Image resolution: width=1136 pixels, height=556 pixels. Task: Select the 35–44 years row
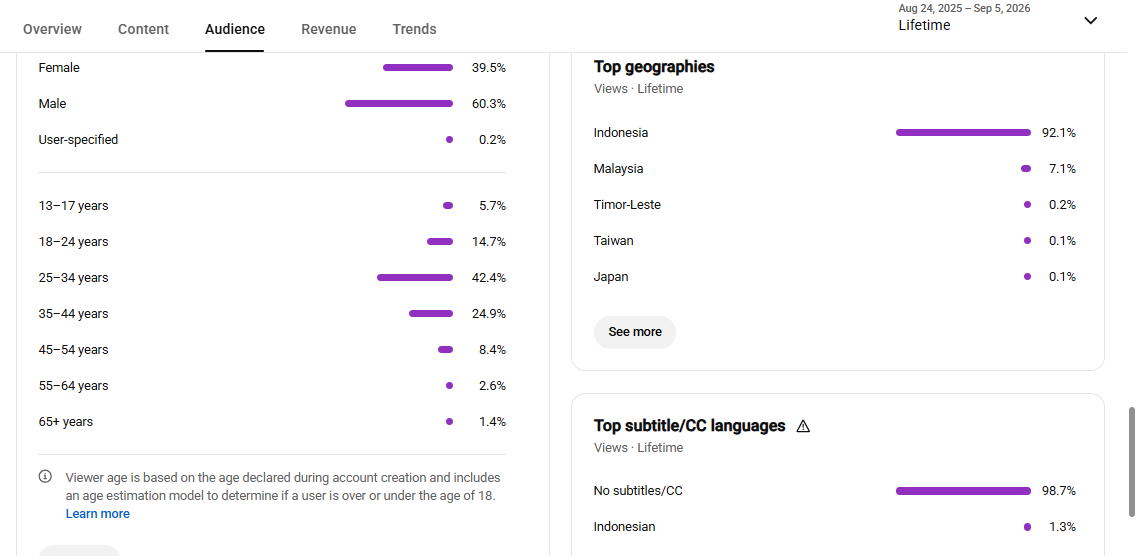272,314
